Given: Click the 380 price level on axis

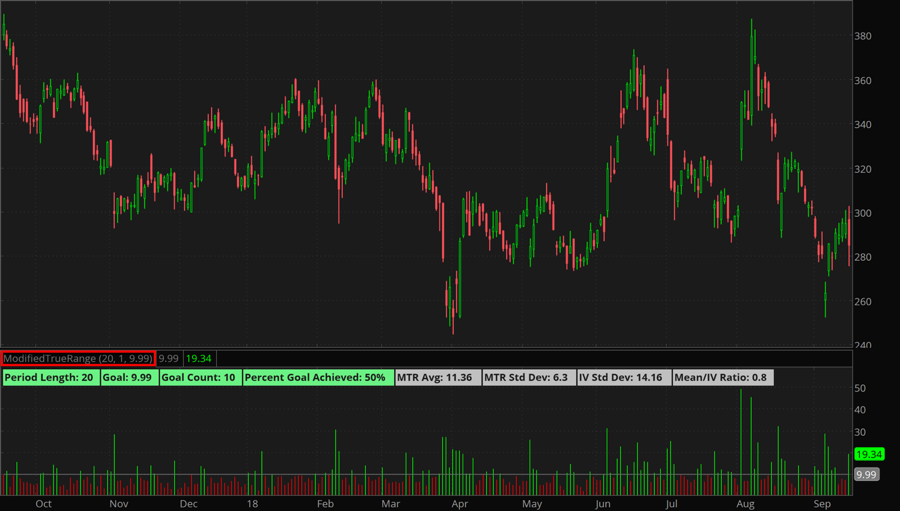Looking at the screenshot, I should click(864, 37).
